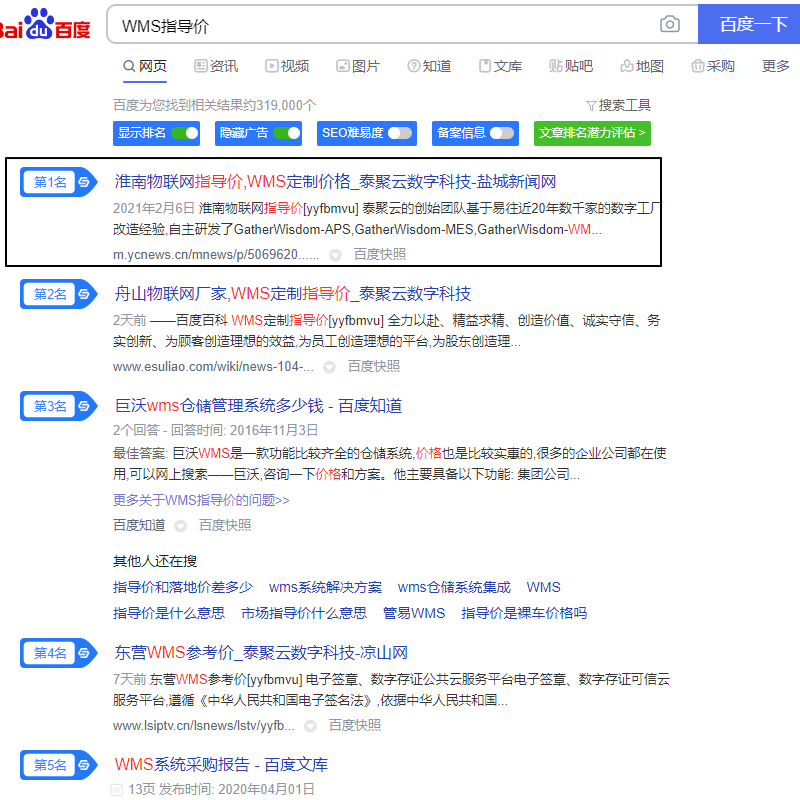Toggle the 隐藏广告 switch
This screenshot has width=800, height=800.
point(287,133)
